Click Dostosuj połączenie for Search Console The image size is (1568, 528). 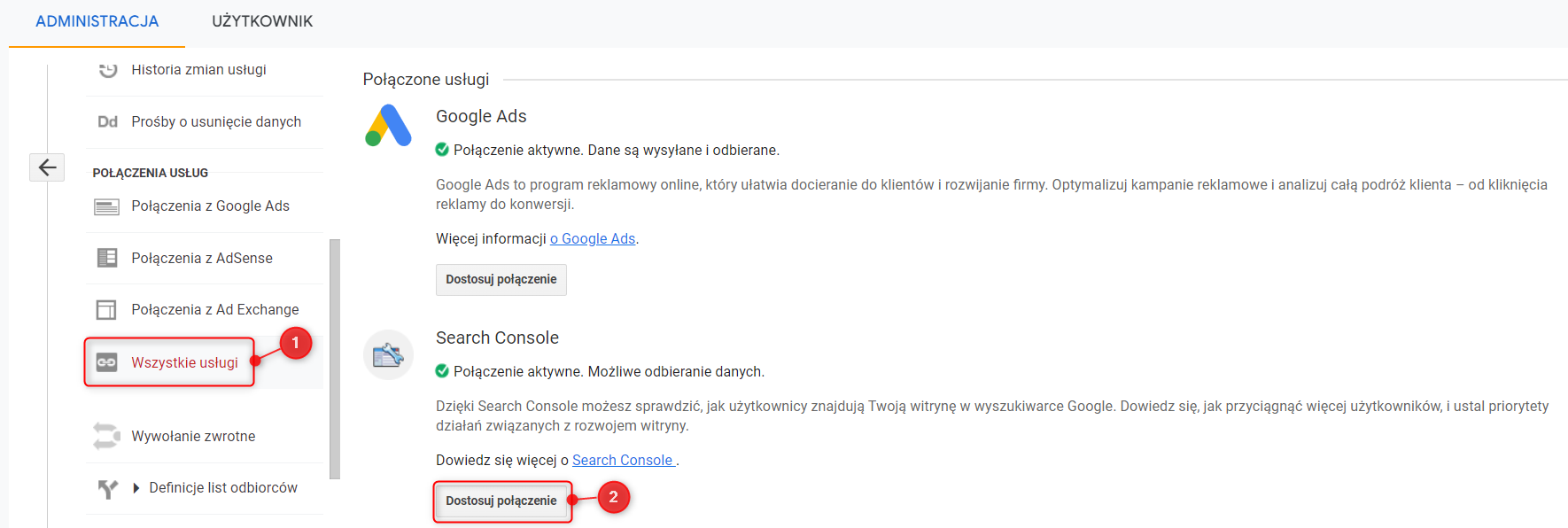(x=501, y=501)
